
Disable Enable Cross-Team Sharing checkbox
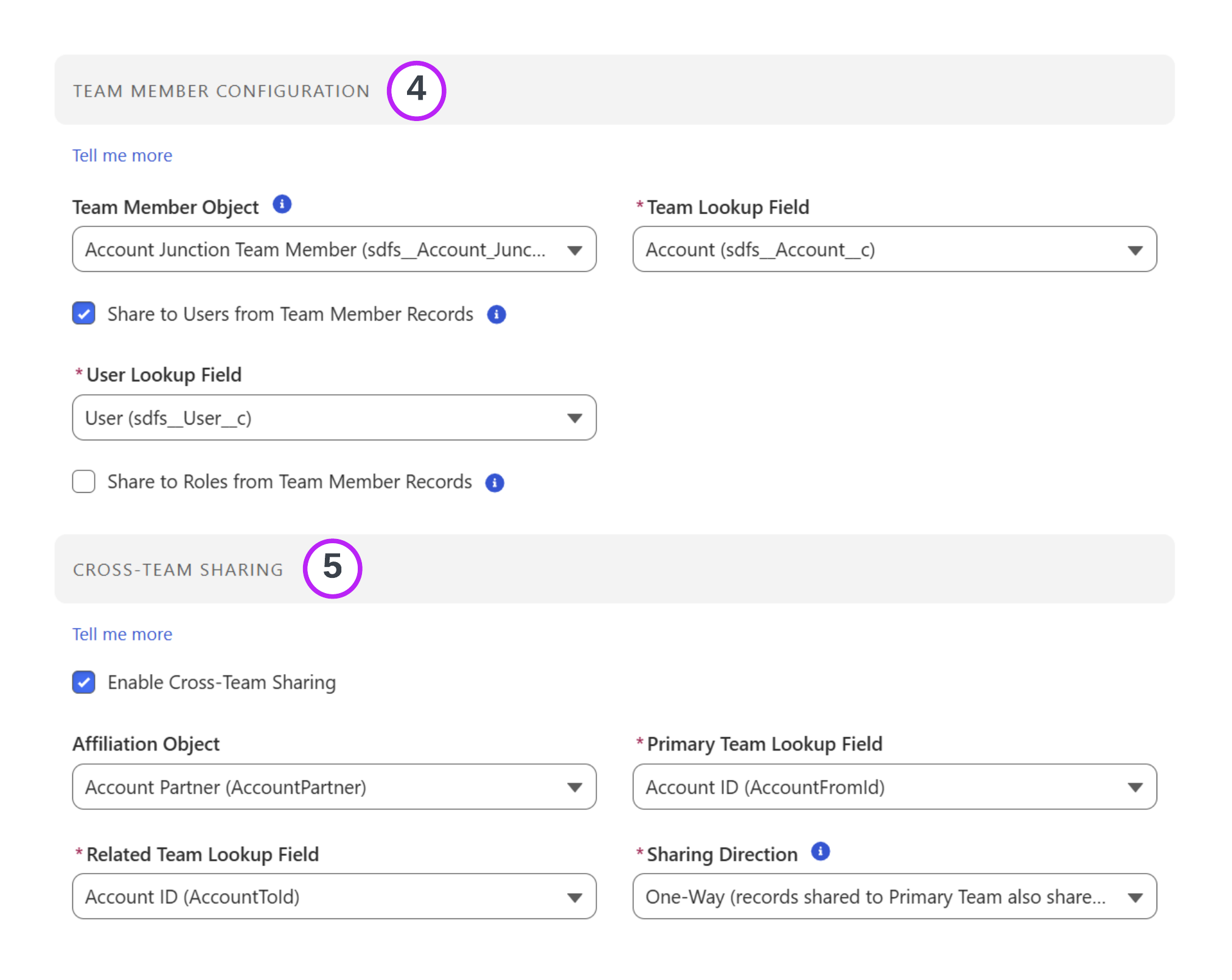click(84, 683)
